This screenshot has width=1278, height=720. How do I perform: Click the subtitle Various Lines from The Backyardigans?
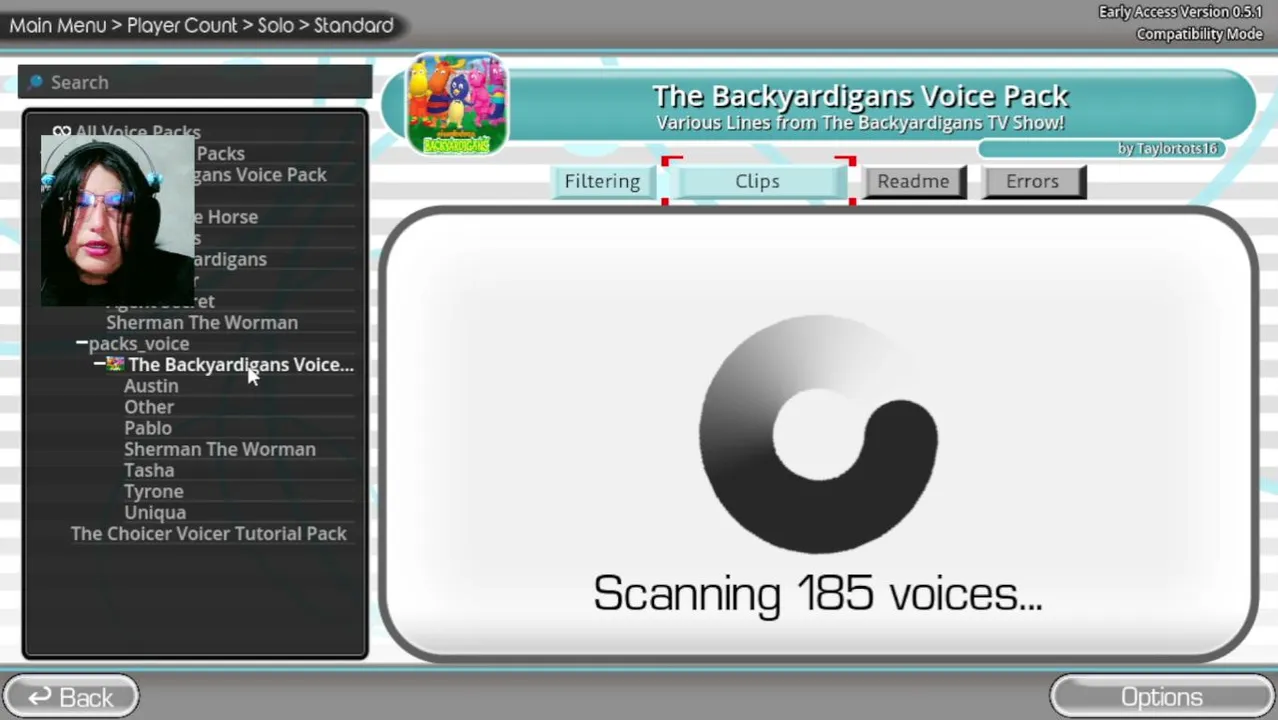860,123
